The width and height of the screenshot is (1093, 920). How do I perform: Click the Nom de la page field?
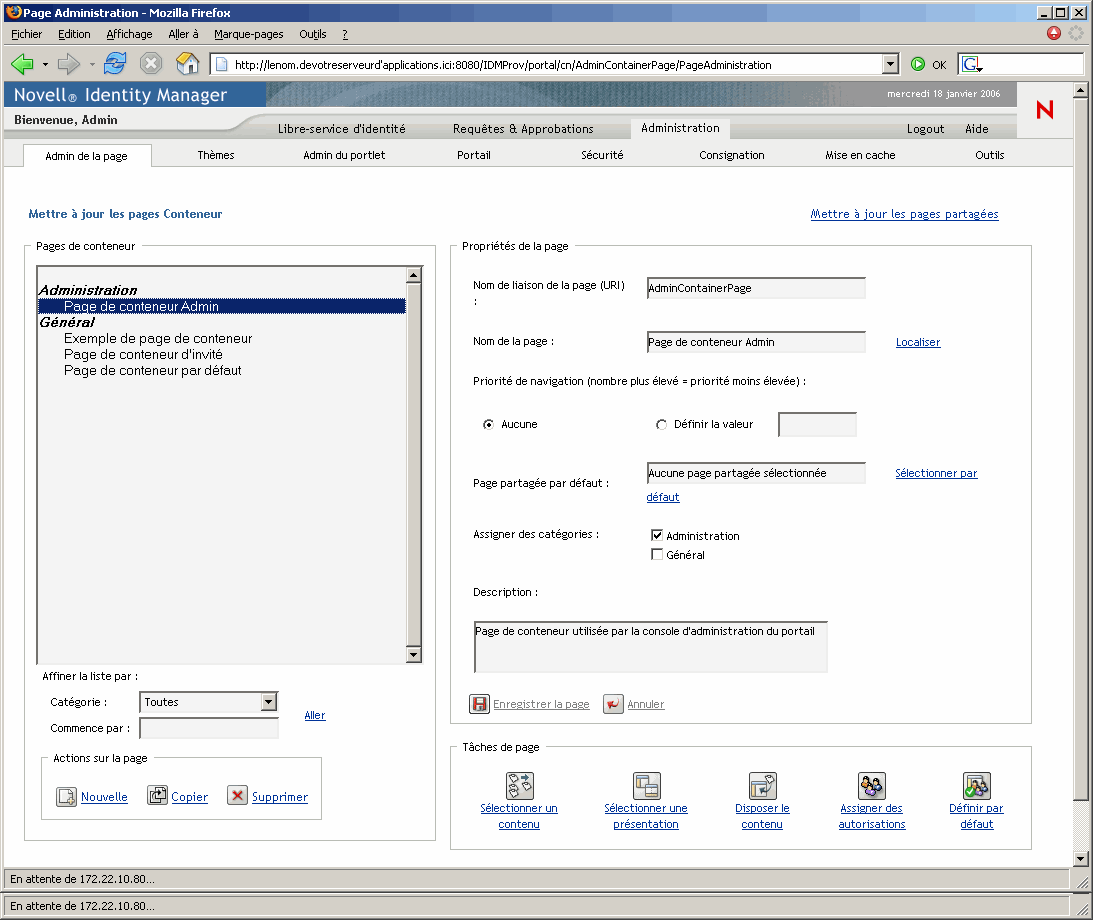(756, 342)
